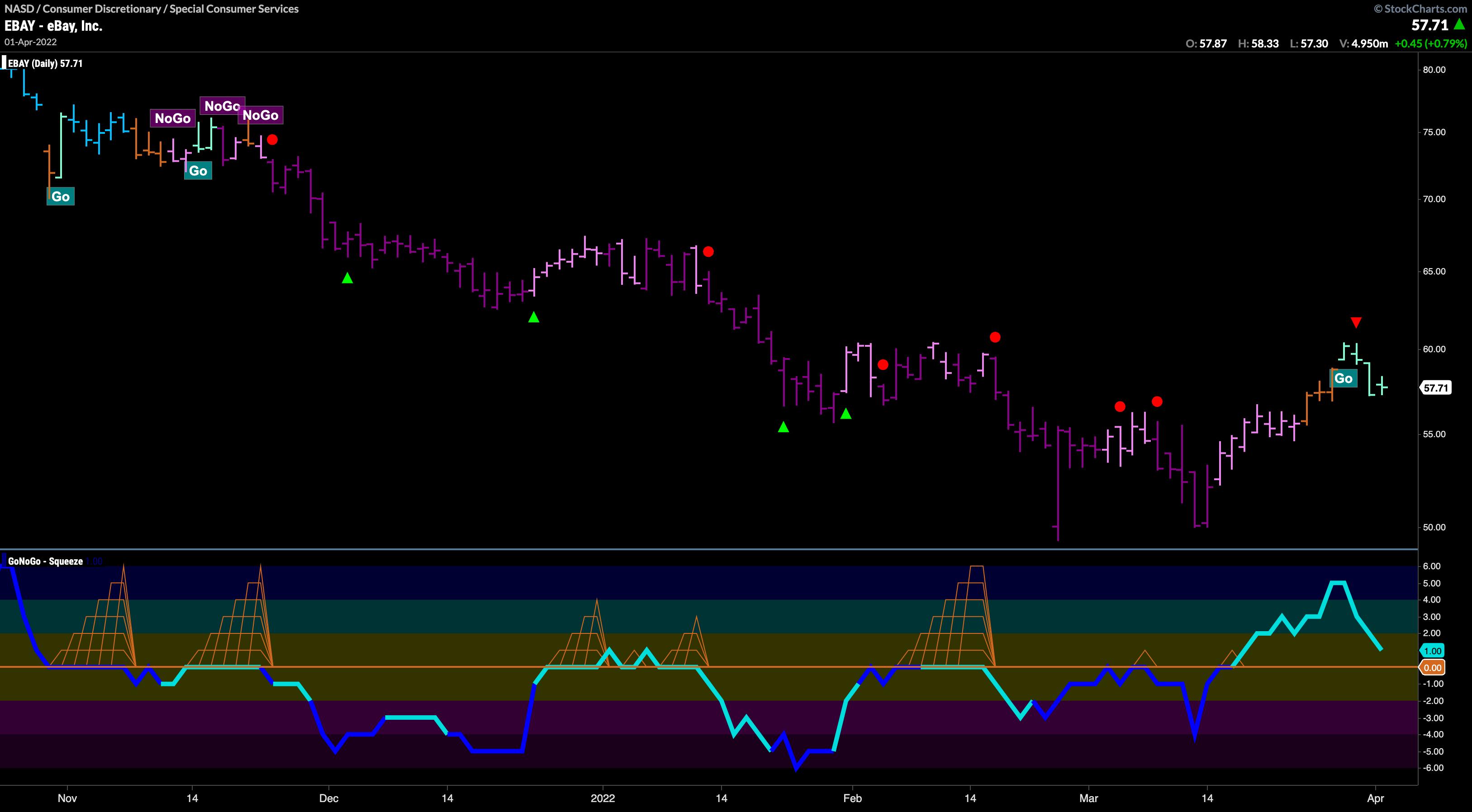The height and width of the screenshot is (812, 1472).
Task: Click the green triangle just before the Feb label
Action: pos(846,414)
